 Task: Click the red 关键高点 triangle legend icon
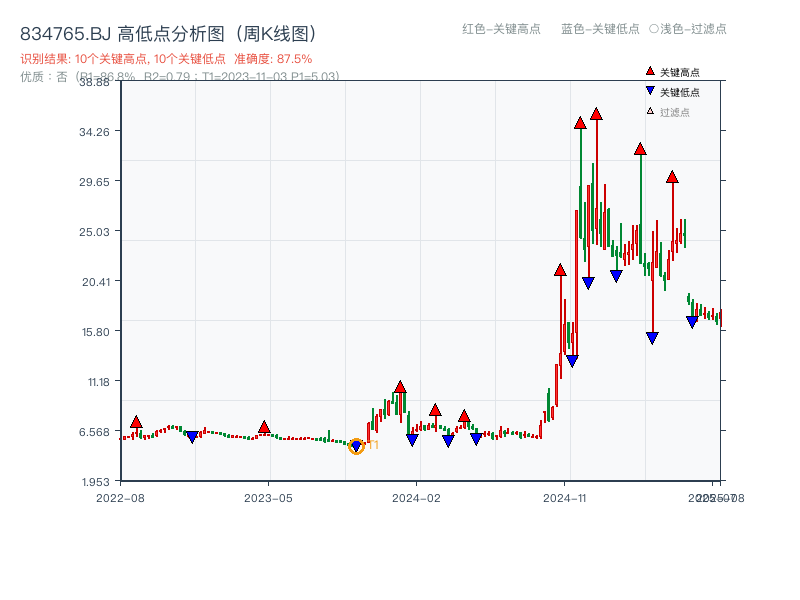click(x=650, y=71)
